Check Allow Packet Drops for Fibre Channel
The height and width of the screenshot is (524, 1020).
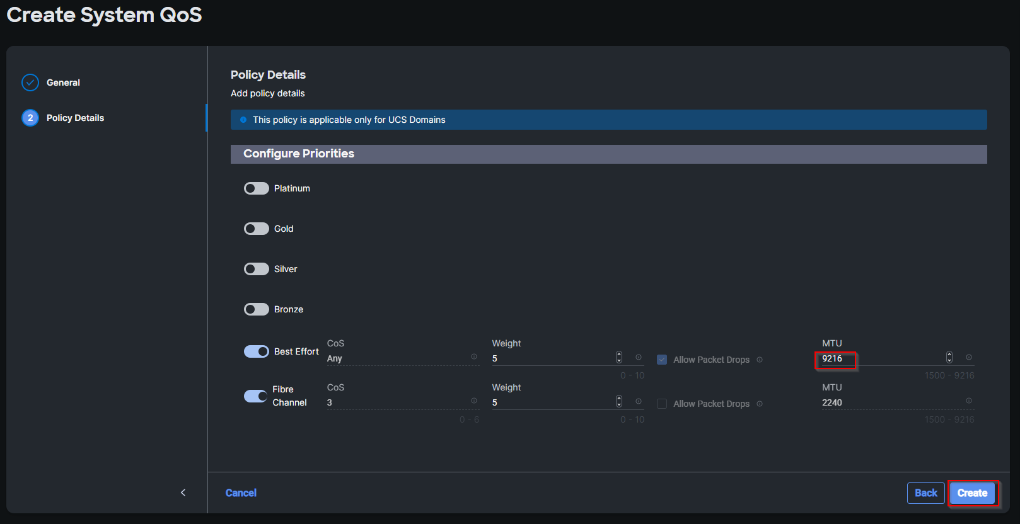(662, 404)
